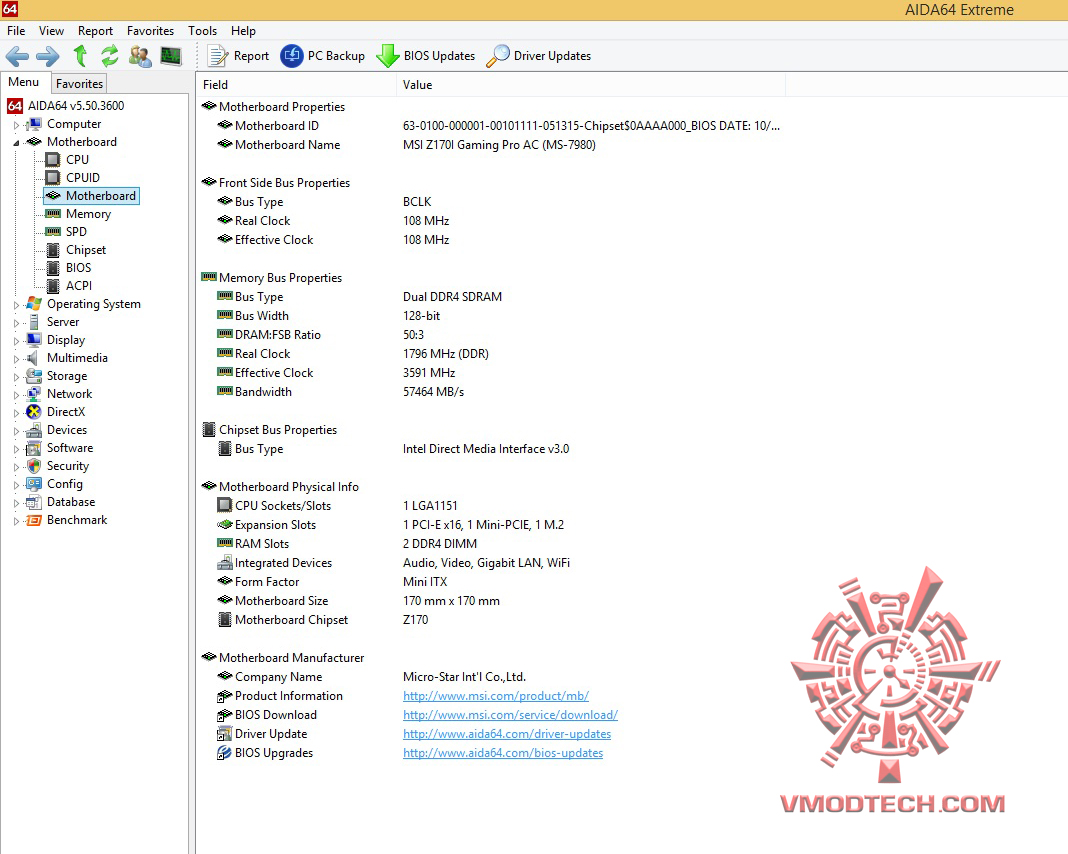The image size is (1068, 854).
Task: Generate a Report from toolbar
Action: [238, 56]
